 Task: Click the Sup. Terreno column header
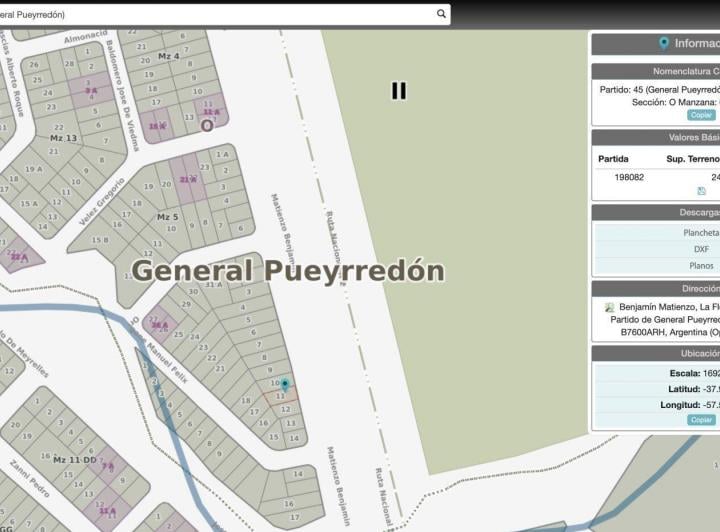click(692, 159)
